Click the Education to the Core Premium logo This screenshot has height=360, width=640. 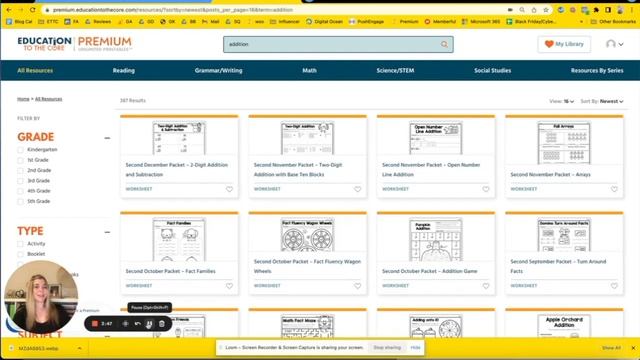75,44
